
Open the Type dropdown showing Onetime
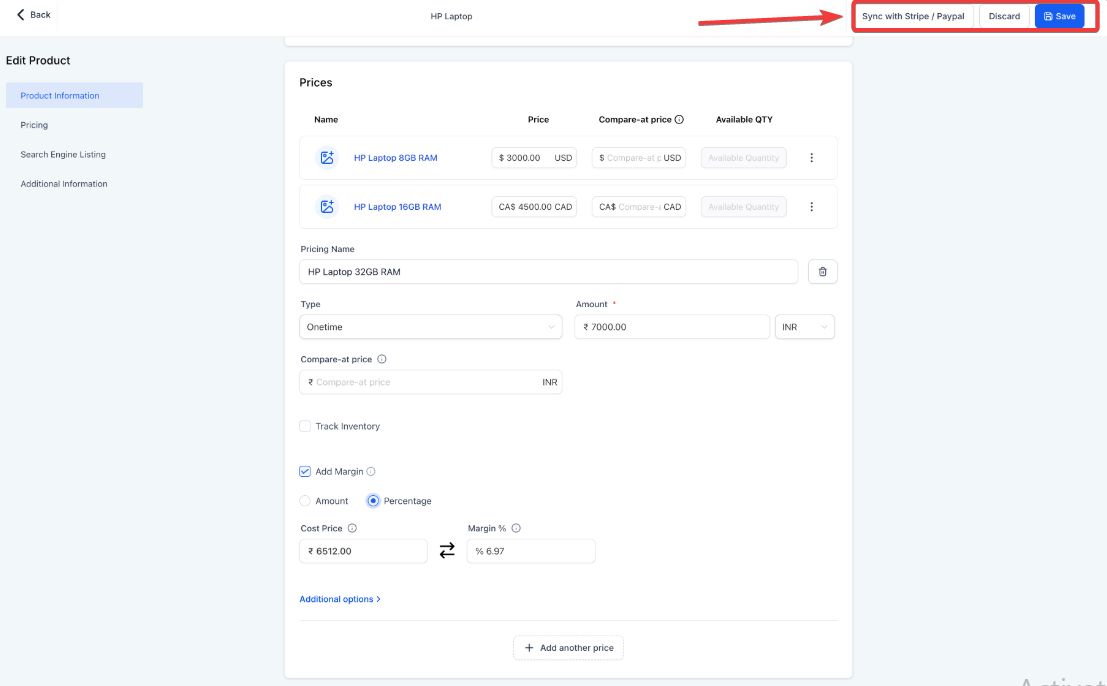[x=431, y=327]
